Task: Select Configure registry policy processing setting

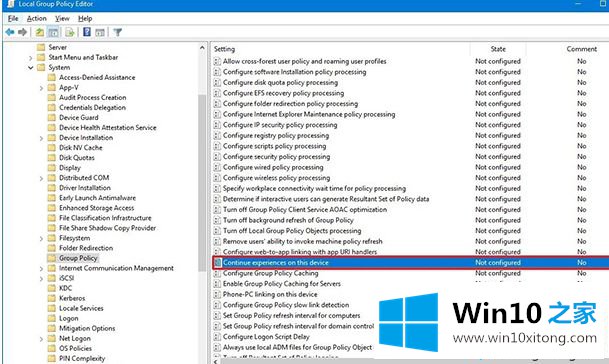Action: point(276,136)
